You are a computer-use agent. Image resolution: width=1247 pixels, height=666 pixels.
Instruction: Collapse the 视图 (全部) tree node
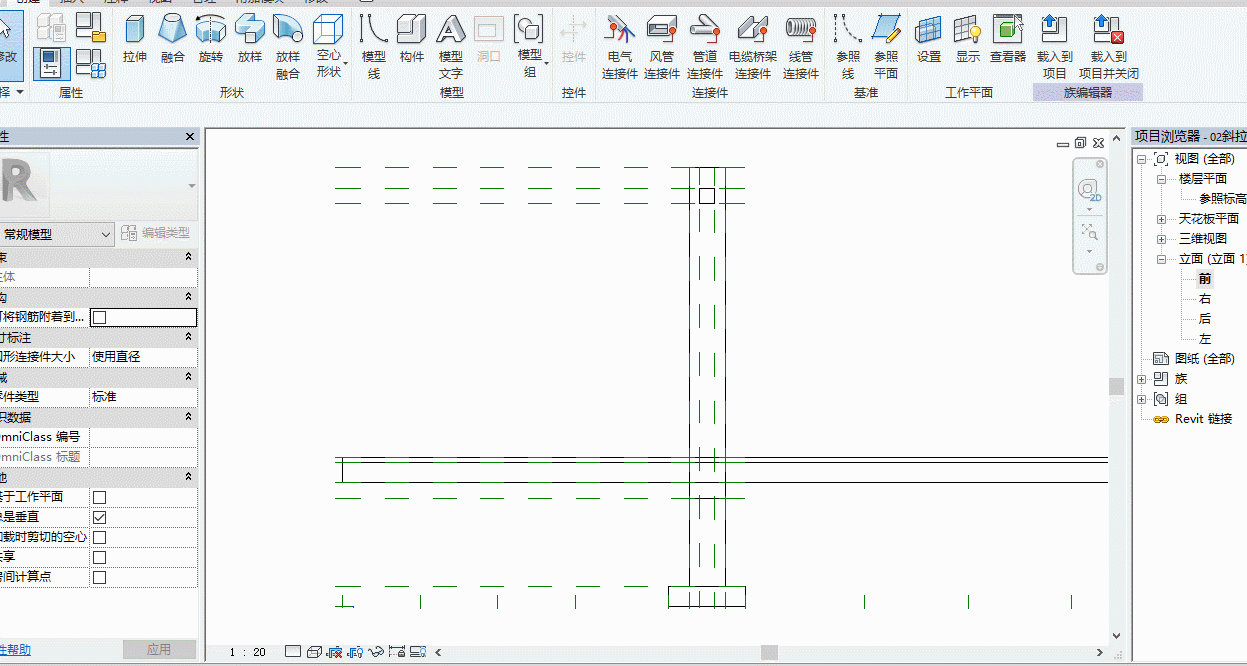[1141, 159]
